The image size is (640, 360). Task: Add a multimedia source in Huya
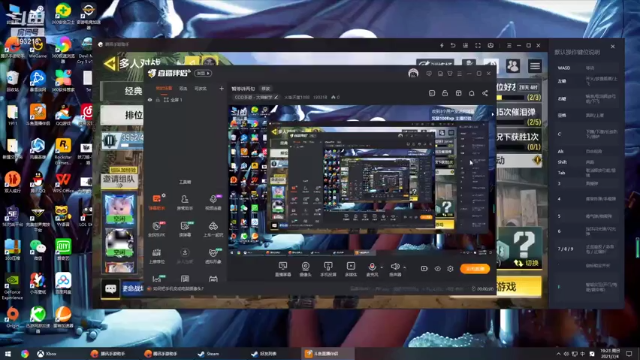tap(351, 269)
